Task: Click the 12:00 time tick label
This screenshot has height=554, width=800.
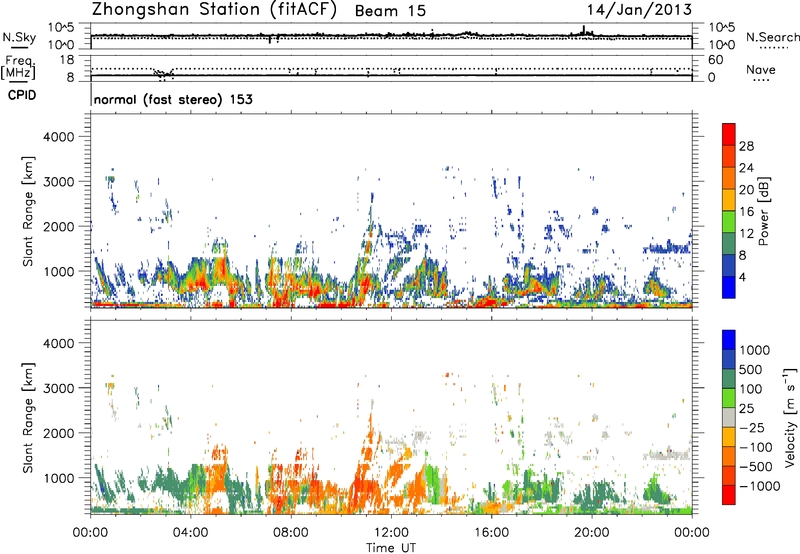Action: point(391,533)
